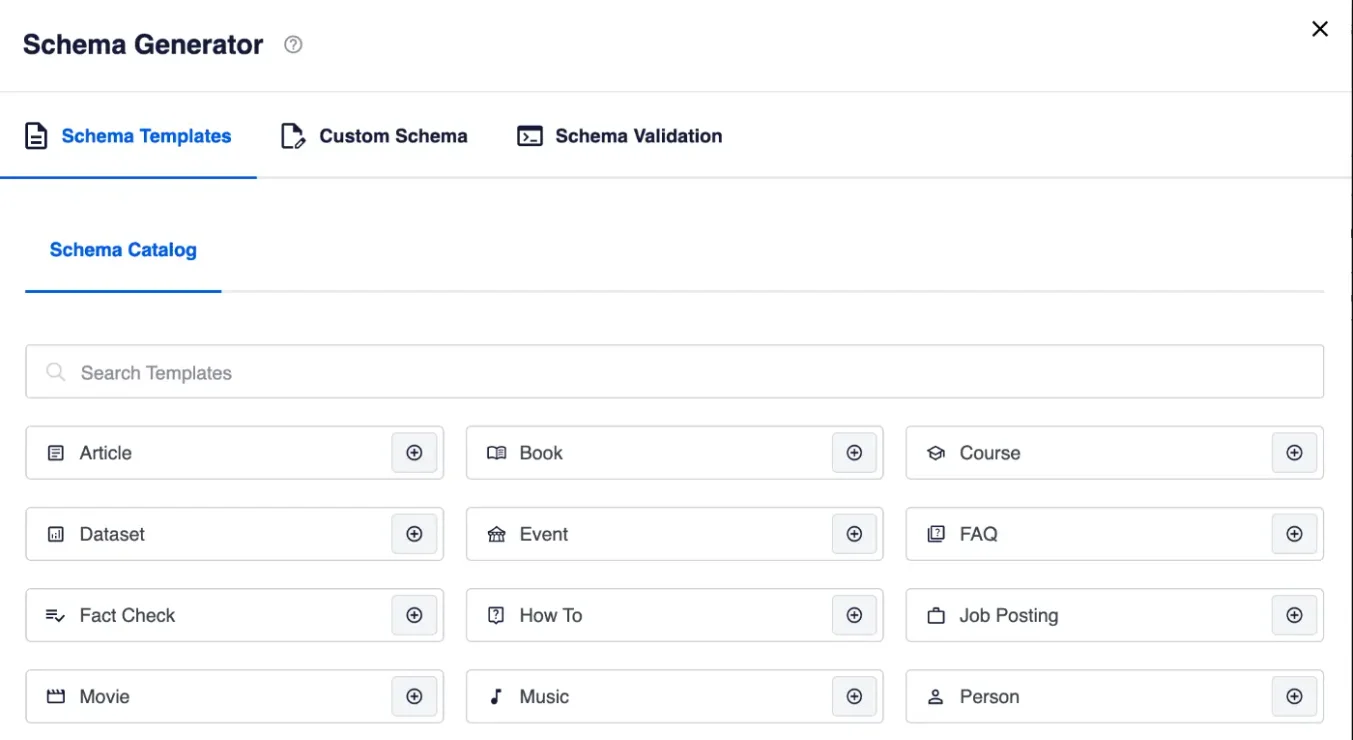Open the help icon beside Schema Generator

pos(293,45)
